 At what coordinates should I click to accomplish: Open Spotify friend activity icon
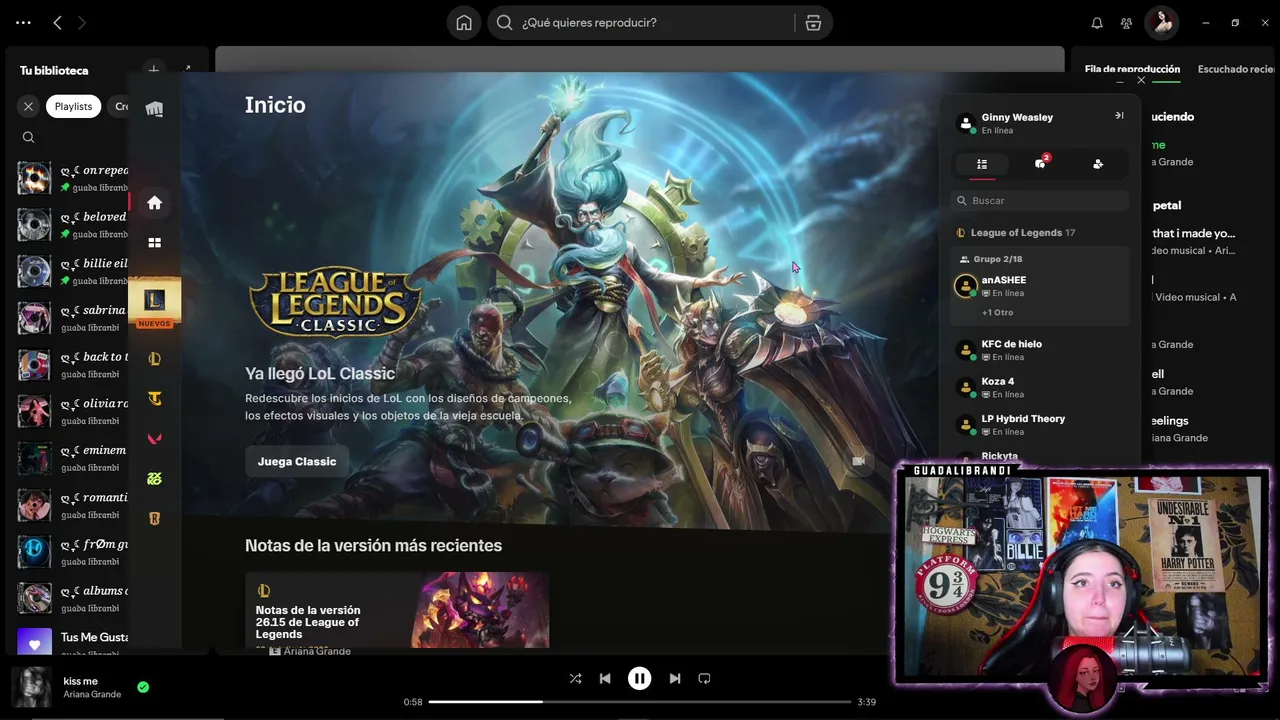pyautogui.click(x=1127, y=22)
